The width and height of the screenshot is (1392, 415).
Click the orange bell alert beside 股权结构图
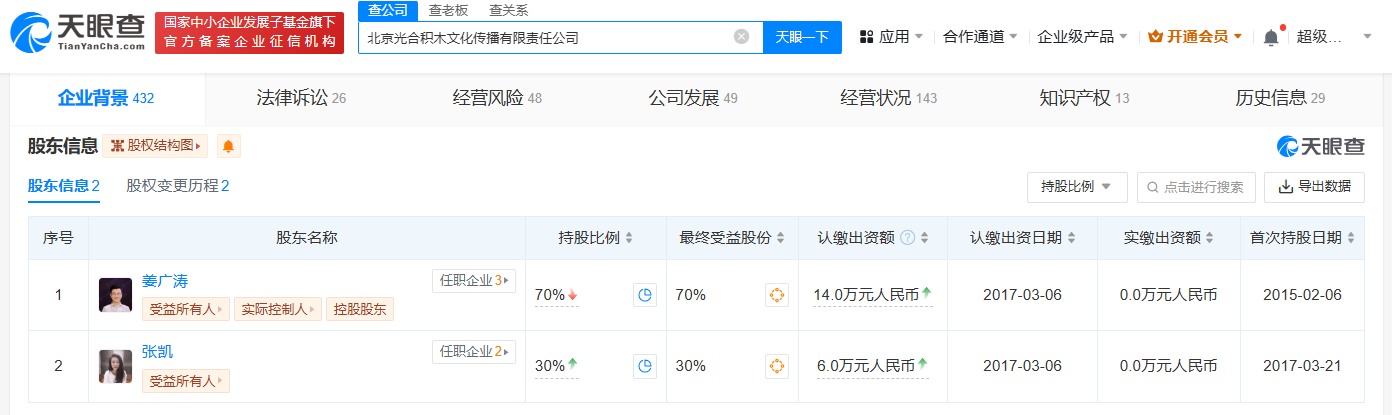tap(229, 146)
